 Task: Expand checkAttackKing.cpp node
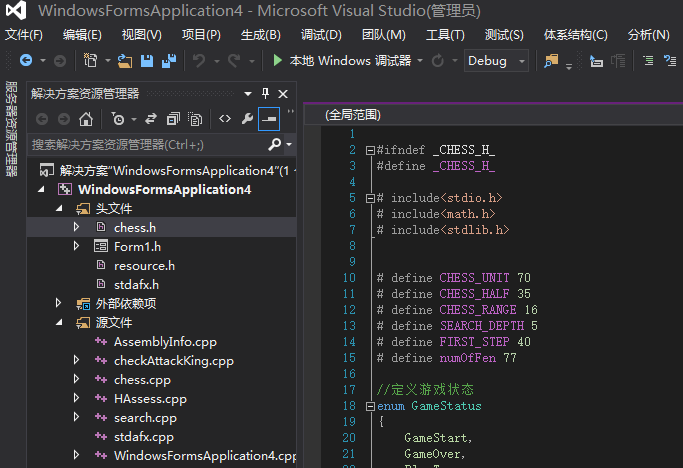pyautogui.click(x=76, y=360)
